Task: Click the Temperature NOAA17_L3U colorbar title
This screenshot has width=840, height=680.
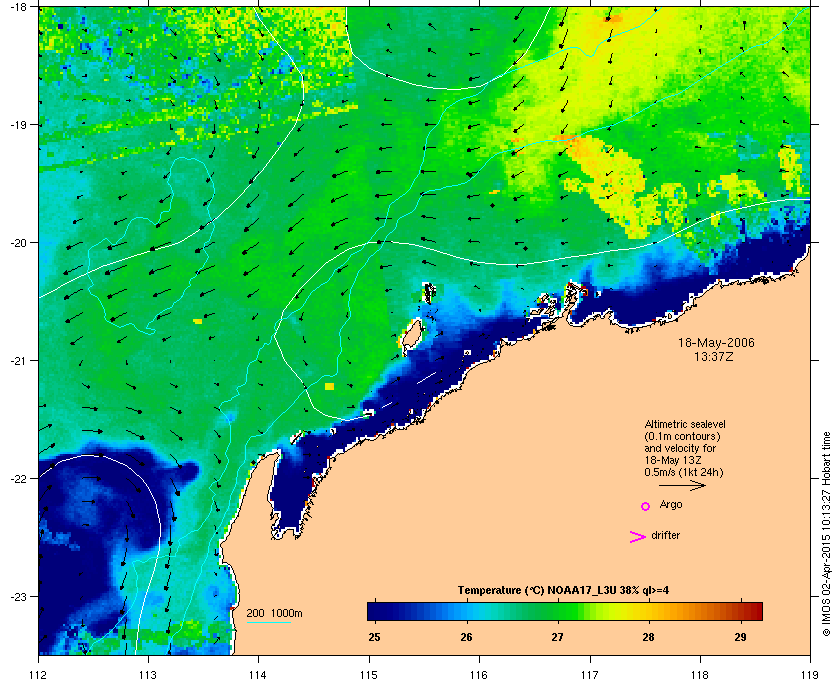Action: (x=563, y=591)
